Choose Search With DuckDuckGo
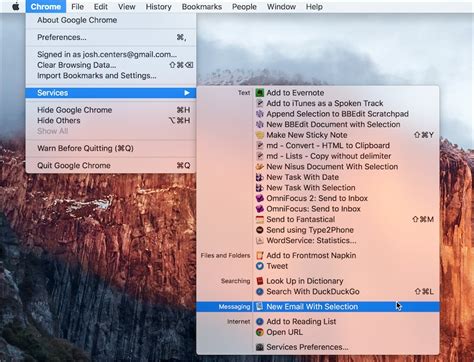The width and height of the screenshot is (474, 362). click(x=318, y=292)
